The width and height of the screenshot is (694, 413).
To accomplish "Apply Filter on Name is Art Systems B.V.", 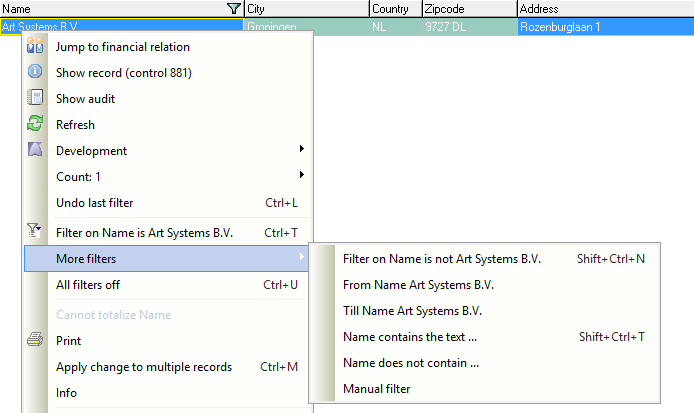I will click(x=168, y=233).
